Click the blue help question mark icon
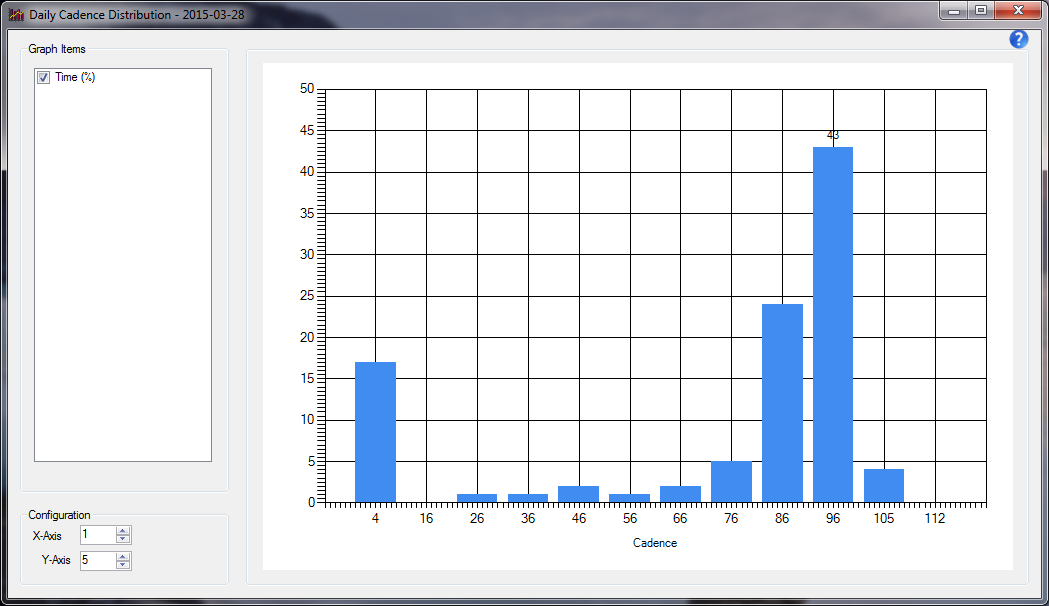 (x=1018, y=39)
